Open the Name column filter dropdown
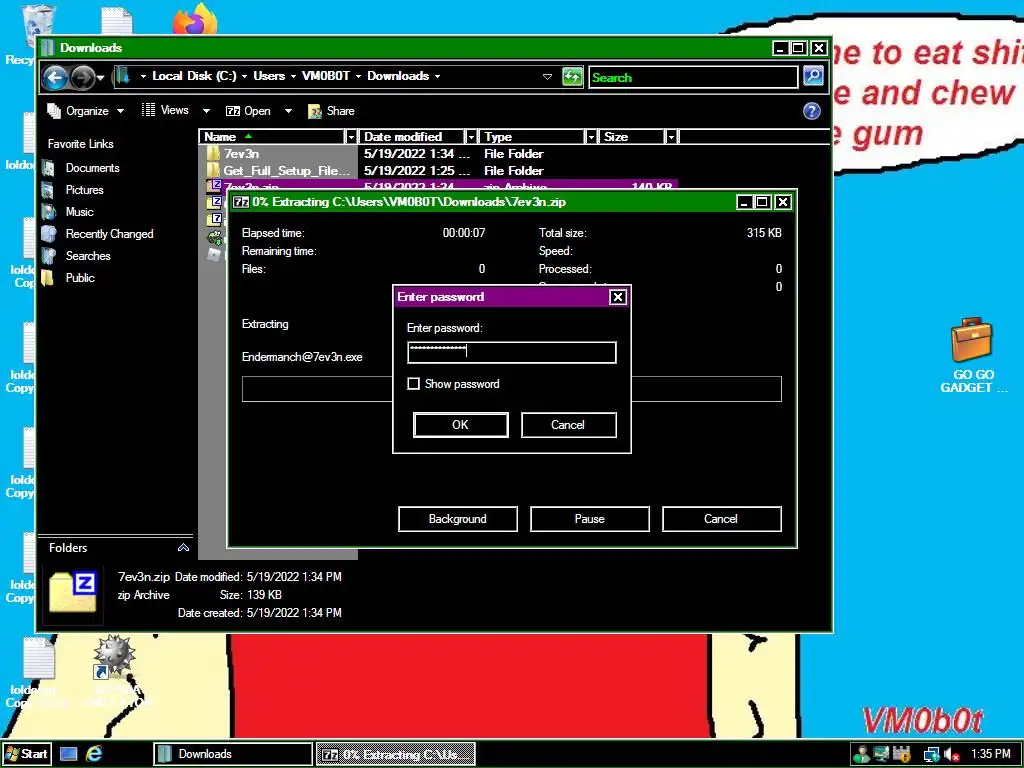 351,136
